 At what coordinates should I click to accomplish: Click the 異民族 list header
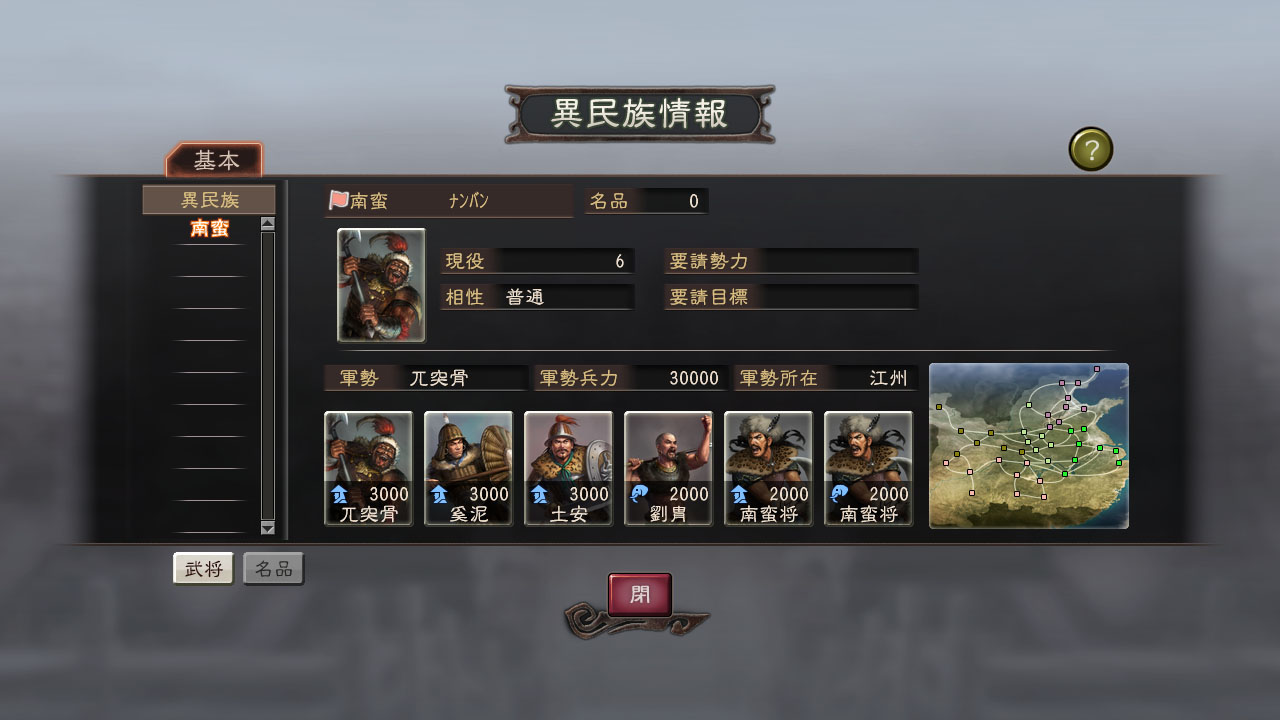click(209, 200)
